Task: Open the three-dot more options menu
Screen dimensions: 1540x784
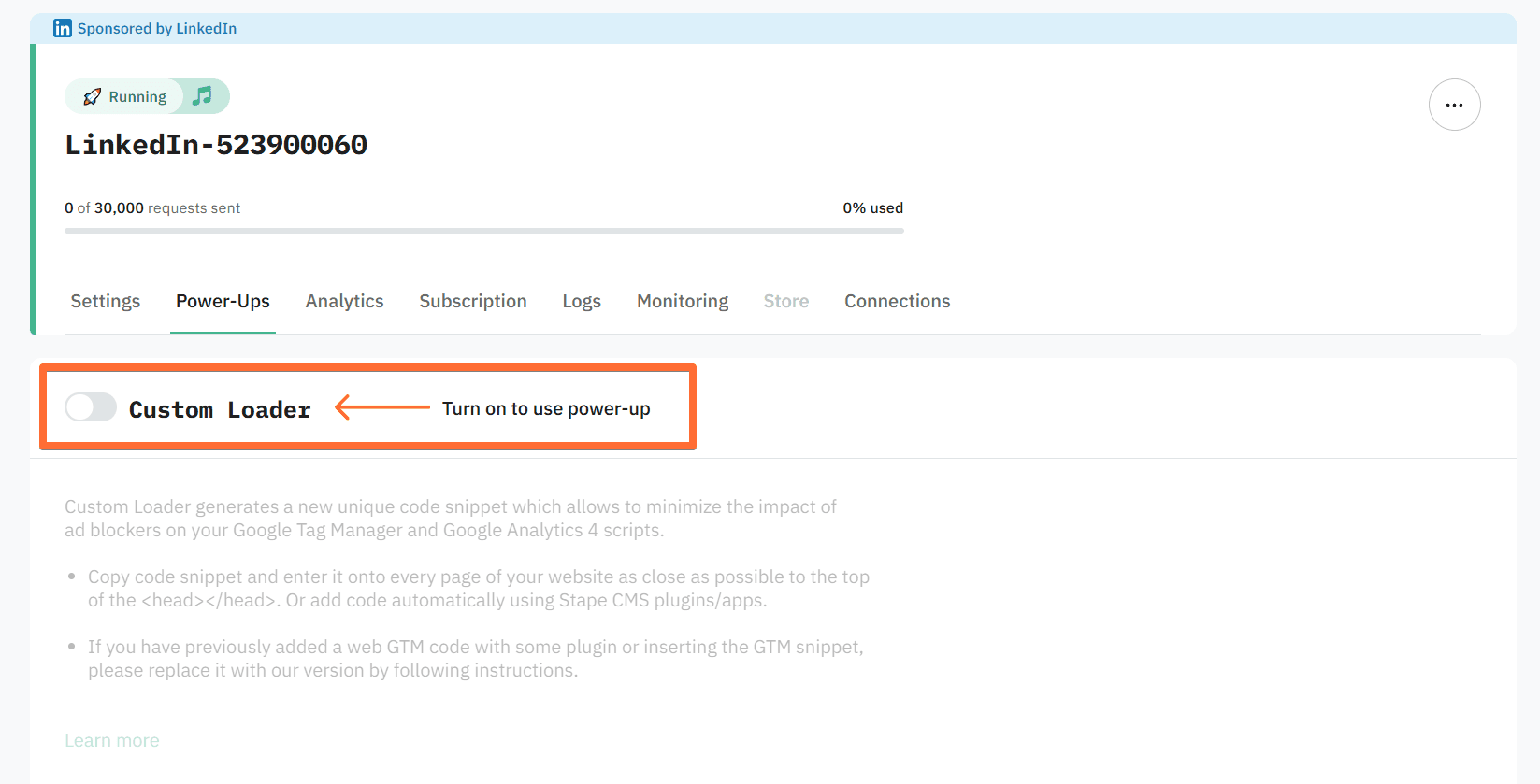Action: 1454,105
